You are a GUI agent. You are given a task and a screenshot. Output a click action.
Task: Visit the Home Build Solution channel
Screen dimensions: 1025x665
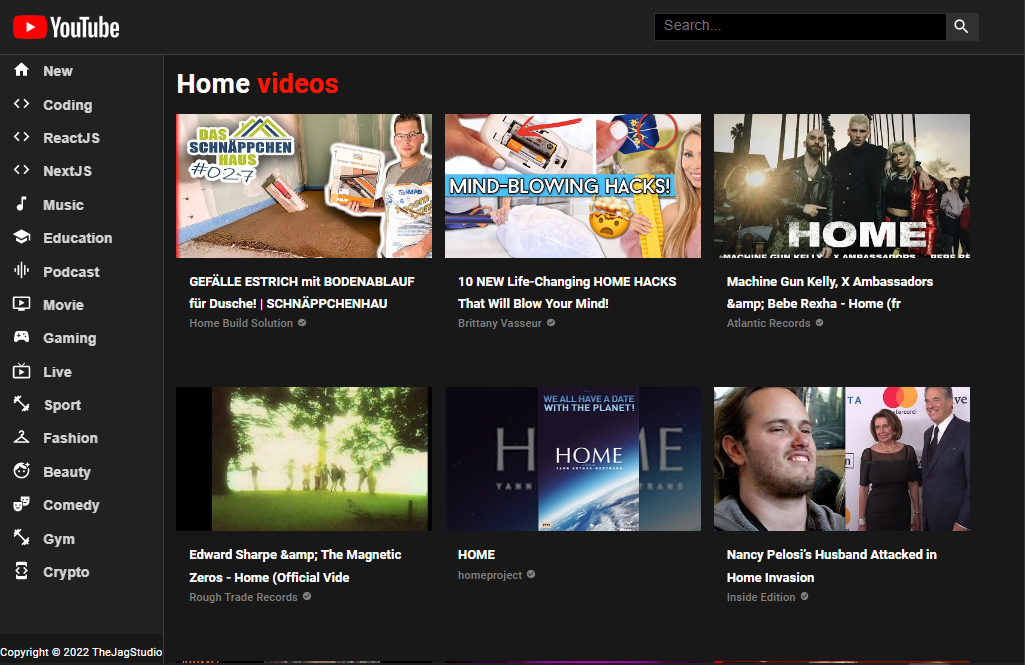click(x=241, y=323)
